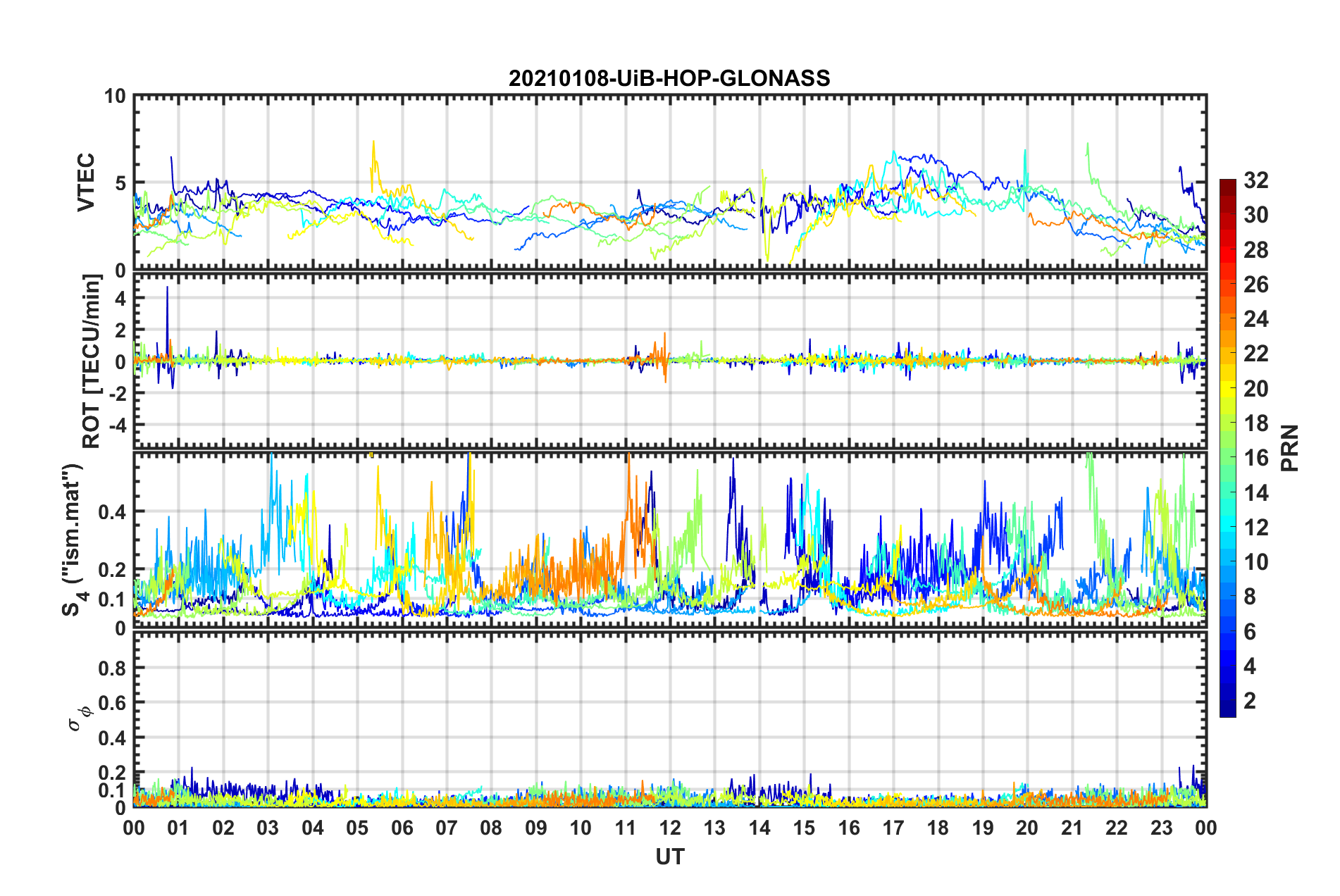Click the S4 axis tick label 0.4
1340x896 pixels.
112,511
